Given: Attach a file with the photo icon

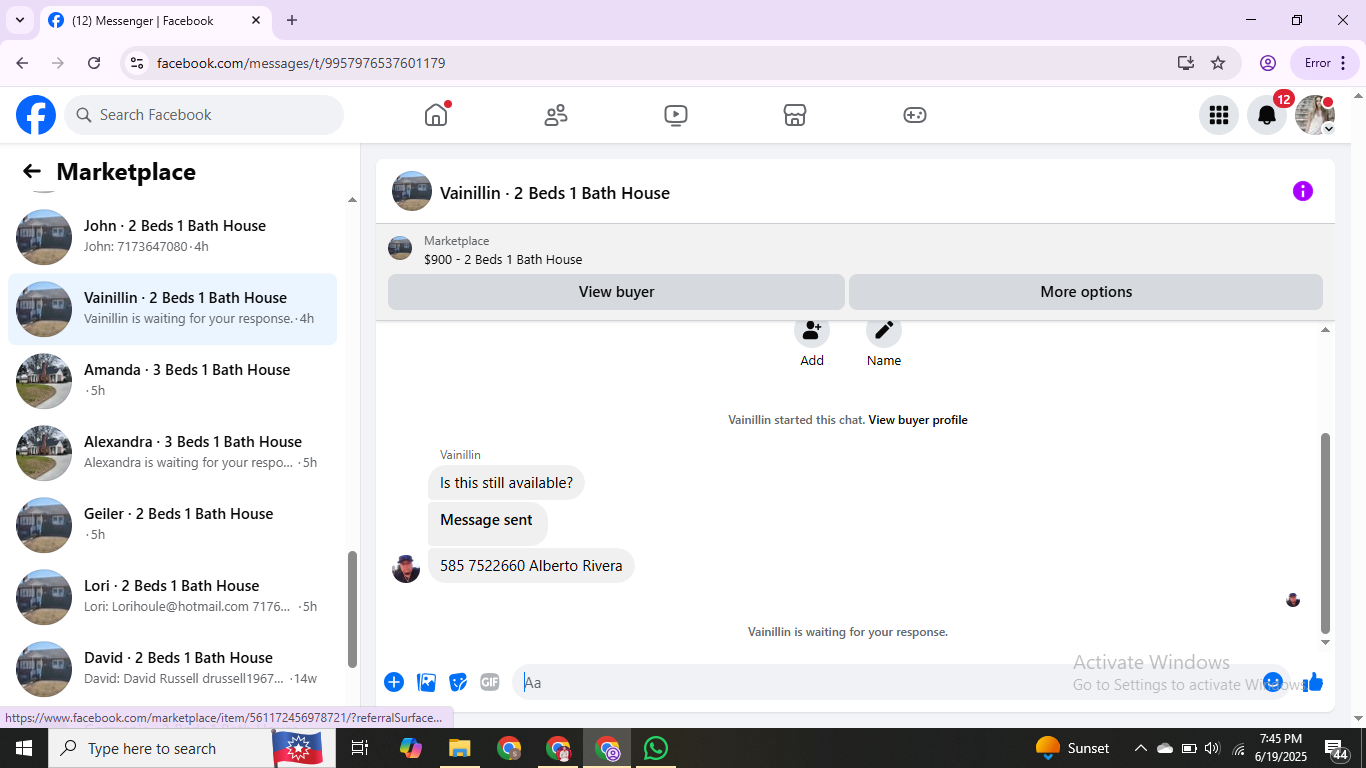Looking at the screenshot, I should point(427,682).
